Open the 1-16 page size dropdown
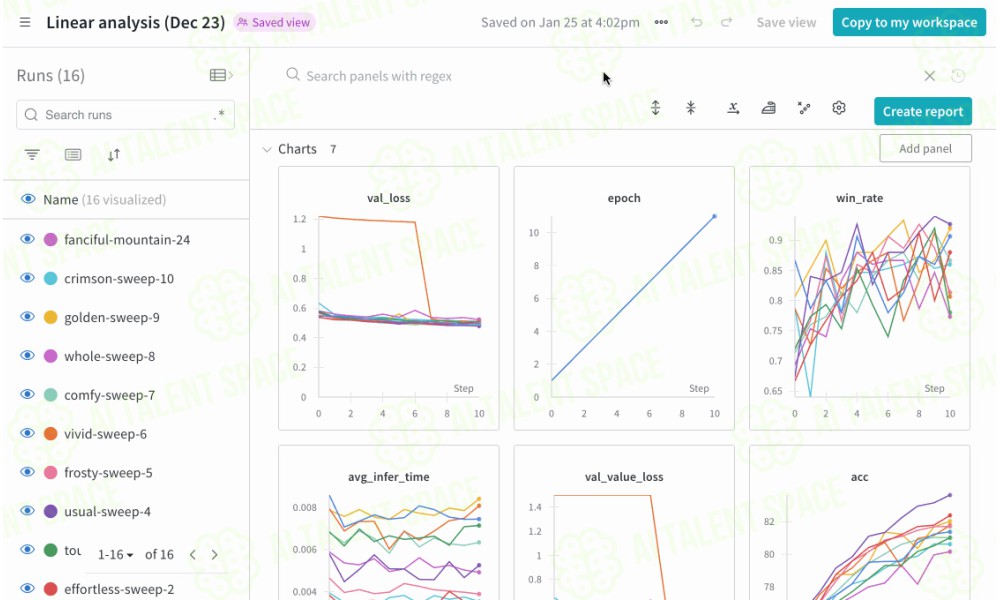Image resolution: width=1000 pixels, height=600 pixels. [x=115, y=555]
